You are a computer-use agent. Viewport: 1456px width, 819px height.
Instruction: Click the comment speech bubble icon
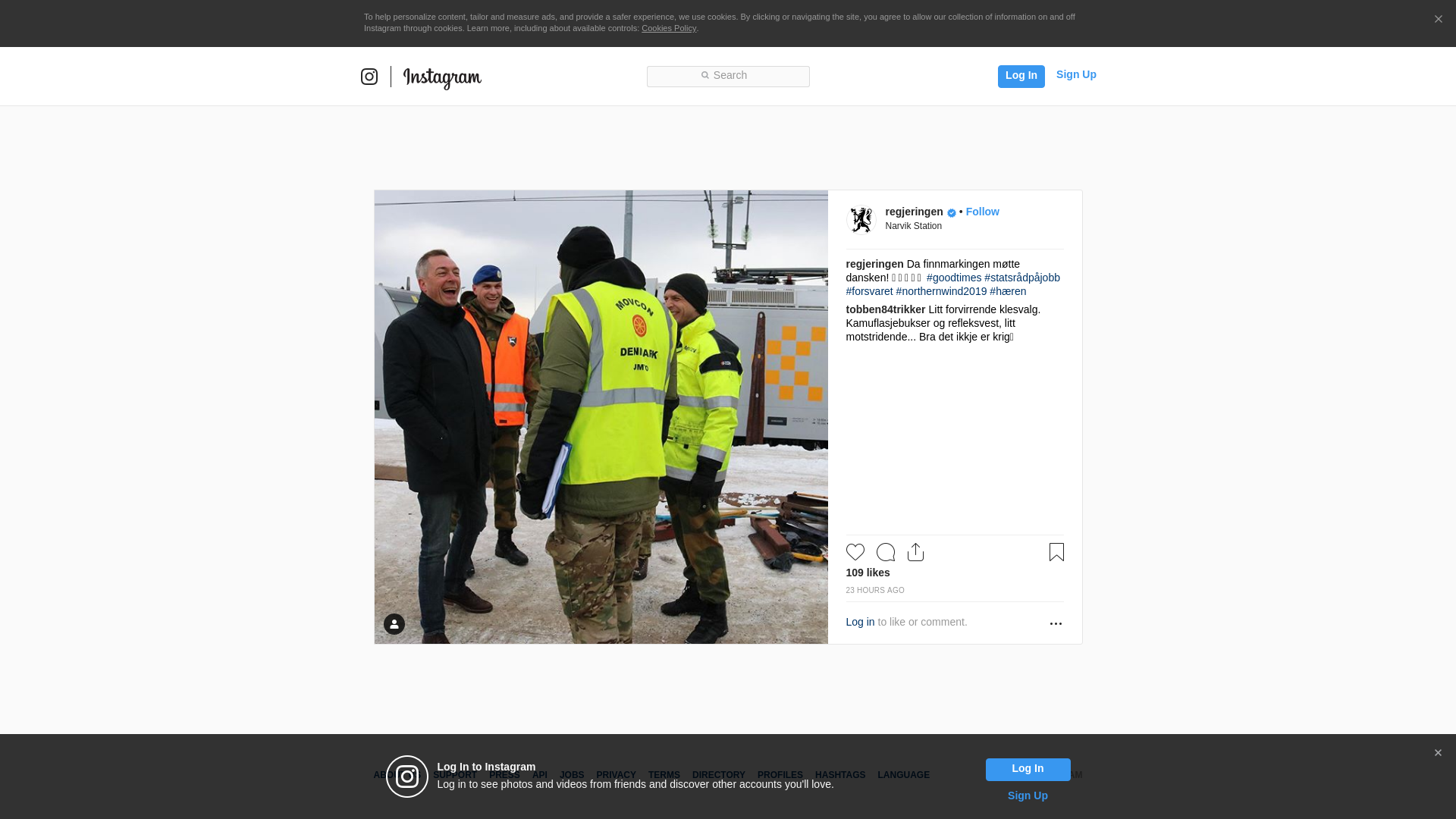tap(886, 552)
